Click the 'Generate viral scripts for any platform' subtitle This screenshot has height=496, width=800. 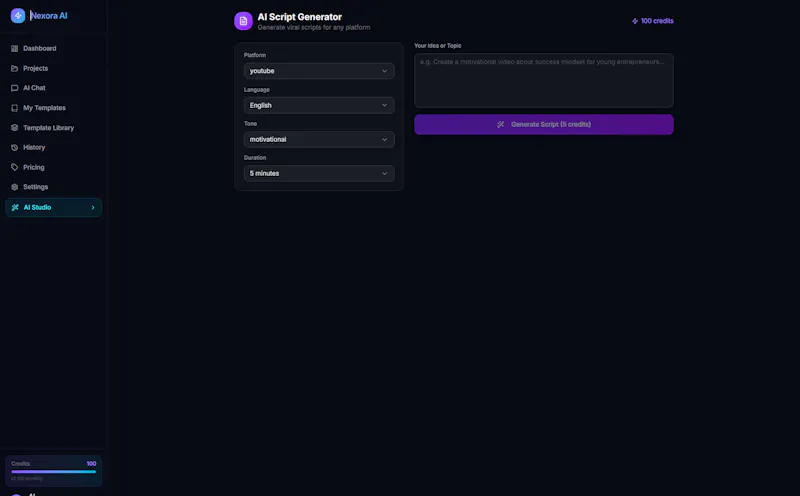pos(314,28)
